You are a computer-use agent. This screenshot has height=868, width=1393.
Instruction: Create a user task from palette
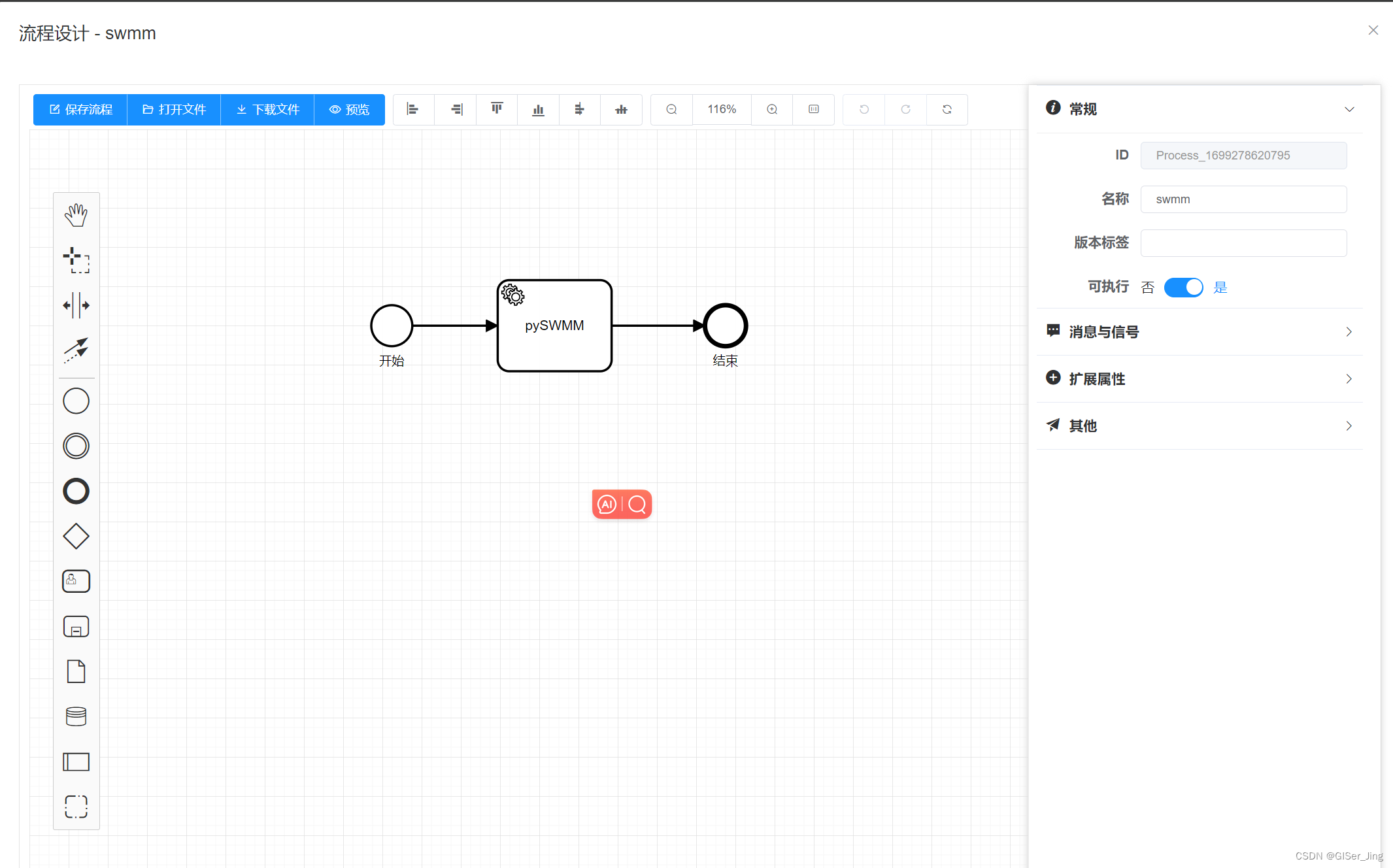(76, 581)
